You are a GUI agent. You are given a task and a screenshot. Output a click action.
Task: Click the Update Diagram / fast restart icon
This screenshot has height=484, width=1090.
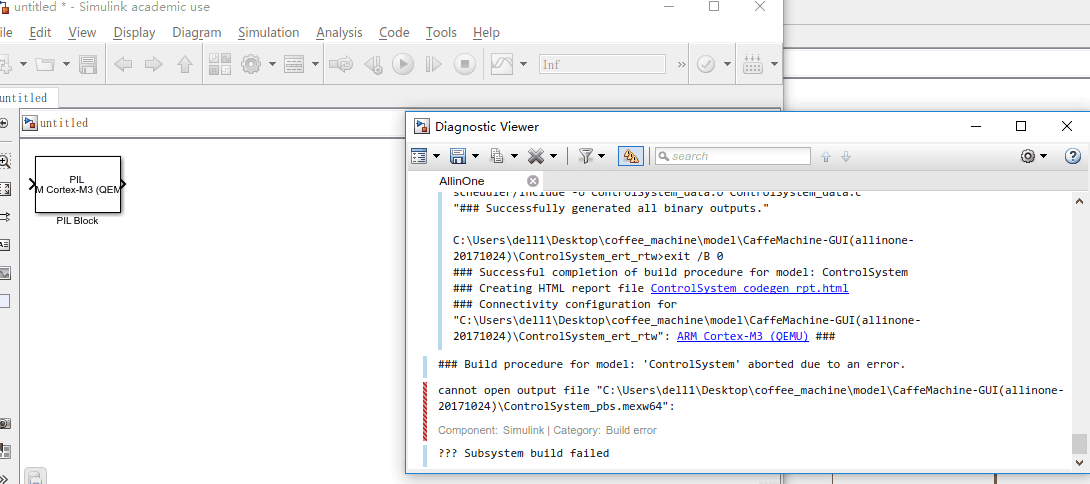(x=341, y=65)
